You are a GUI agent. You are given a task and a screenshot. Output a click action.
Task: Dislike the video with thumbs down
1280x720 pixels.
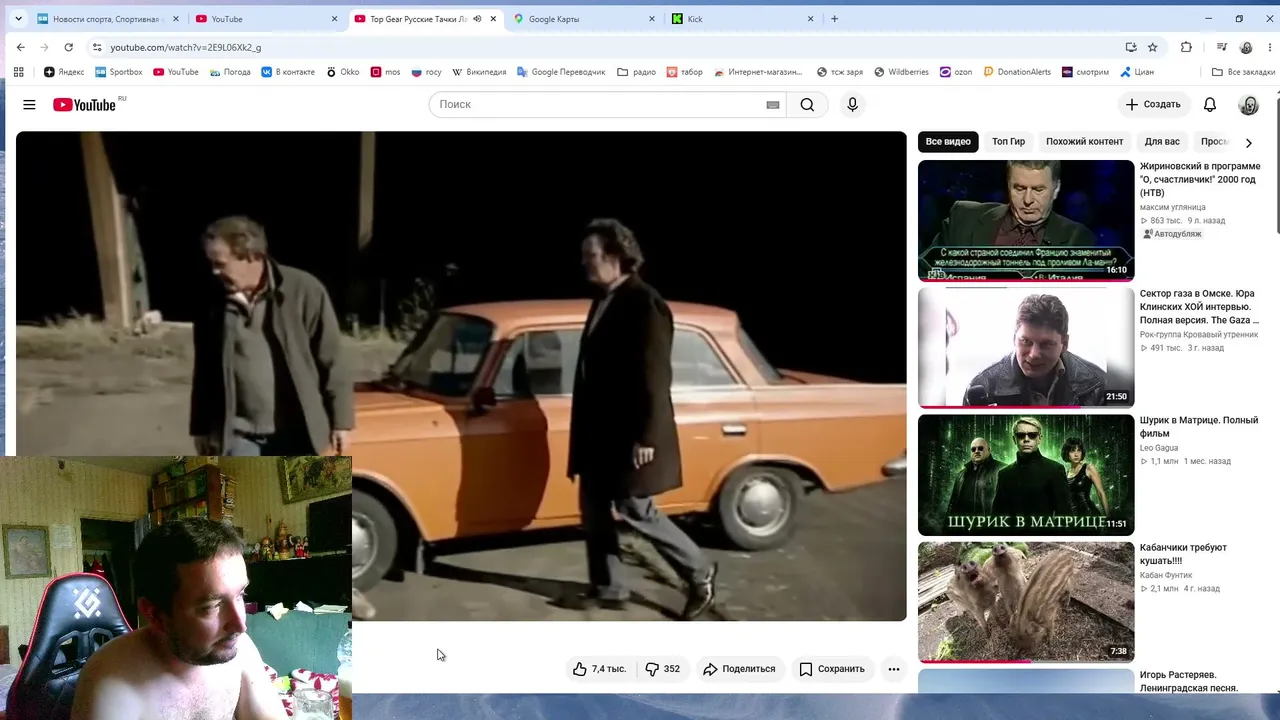point(662,669)
